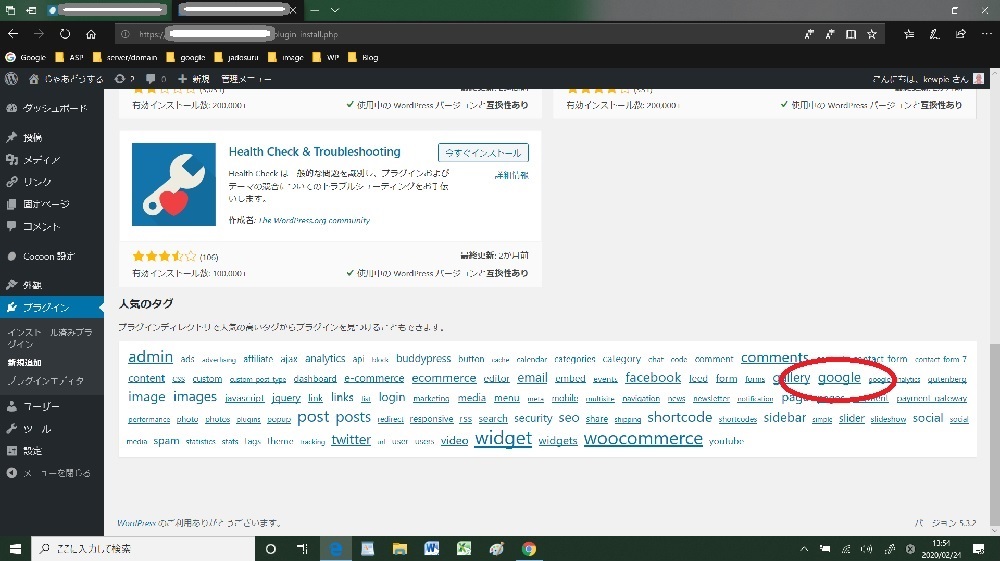Install Health Check plugin now (今すぐインストール)
This screenshot has height=561, width=1000.
click(483, 153)
